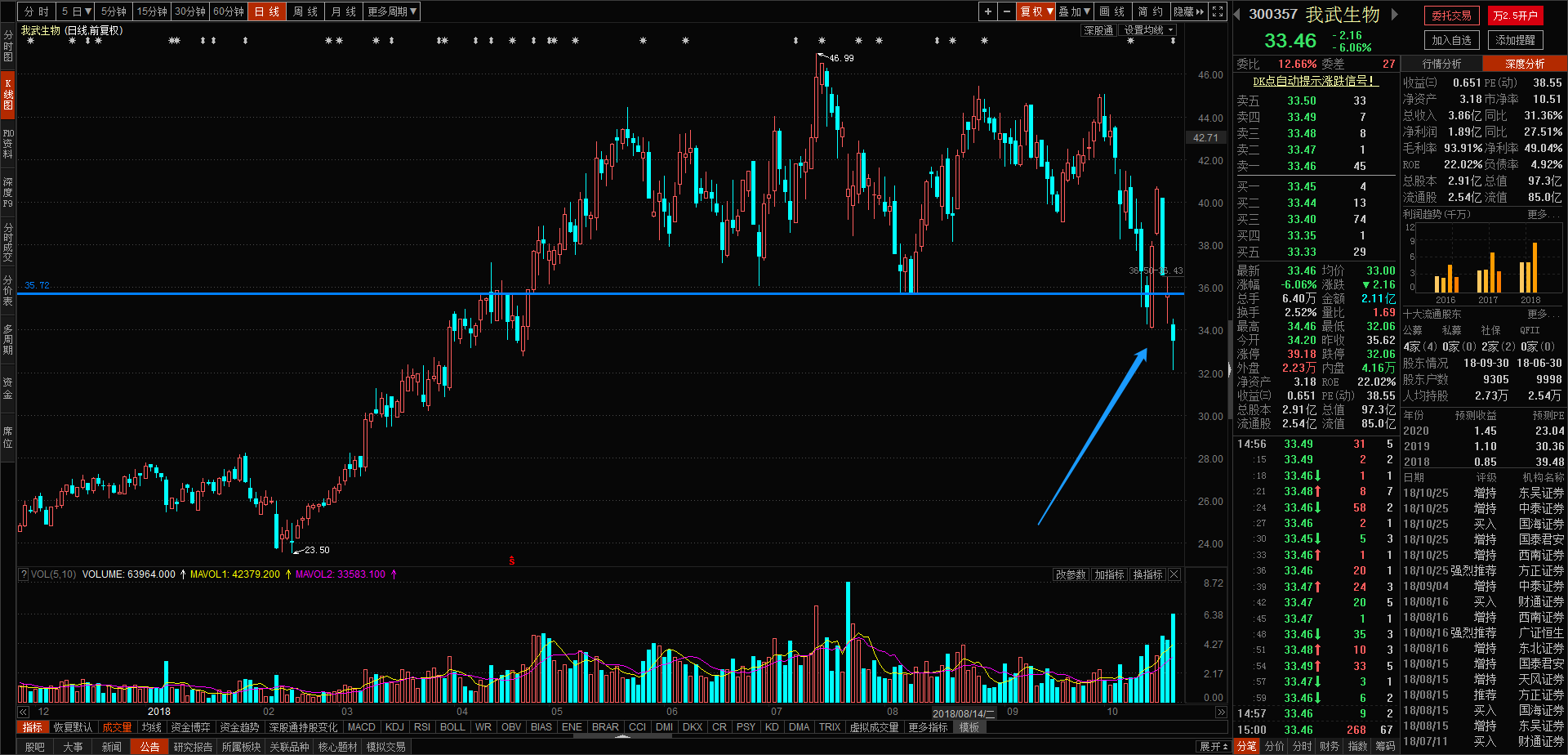1568x755 pixels.
Task: Open 委托交易 trading button
Action: pos(1451,16)
